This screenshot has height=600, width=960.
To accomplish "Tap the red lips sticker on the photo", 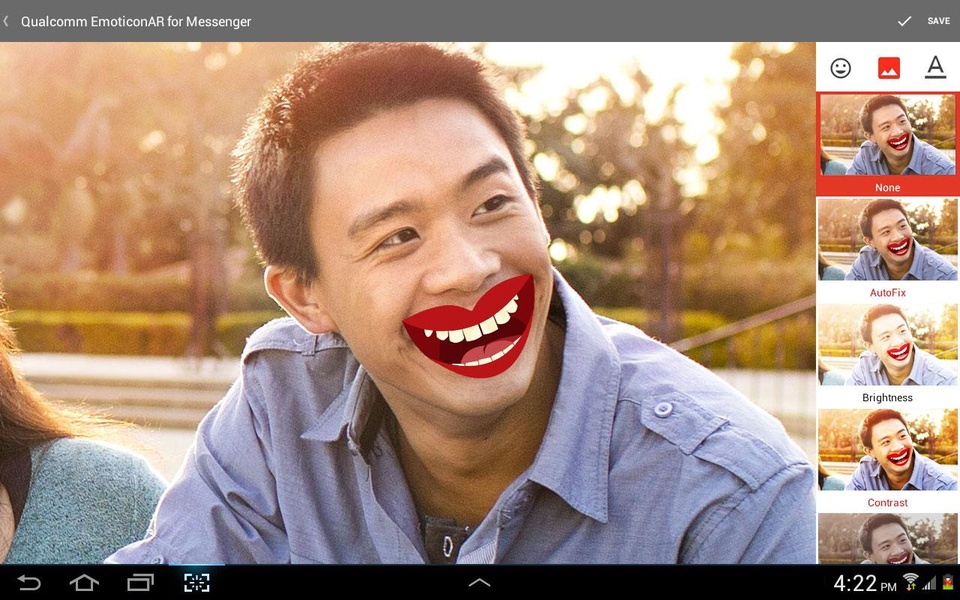I will coord(469,326).
